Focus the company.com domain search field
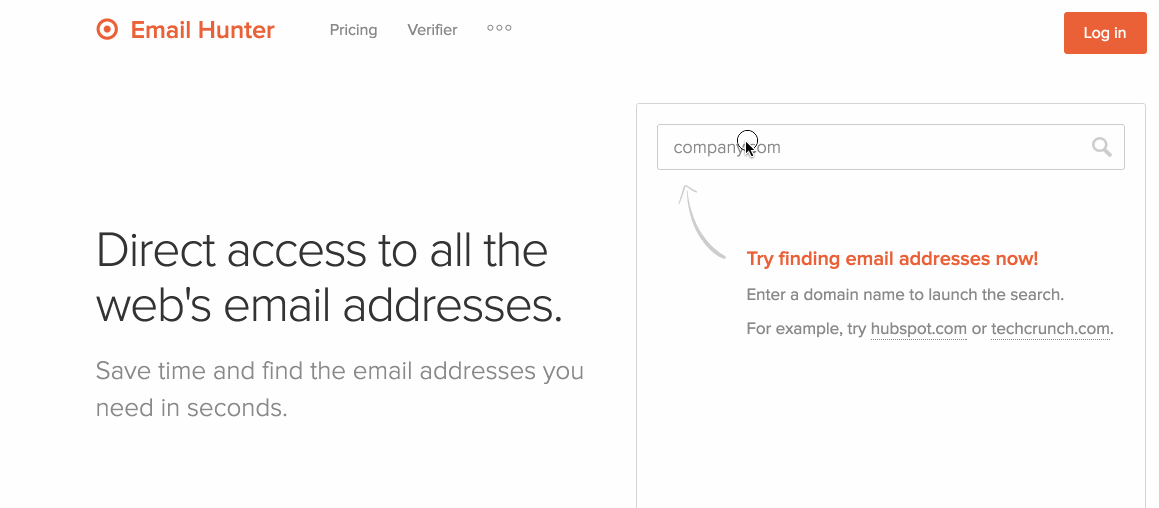This screenshot has width=1159, height=508. coord(870,147)
